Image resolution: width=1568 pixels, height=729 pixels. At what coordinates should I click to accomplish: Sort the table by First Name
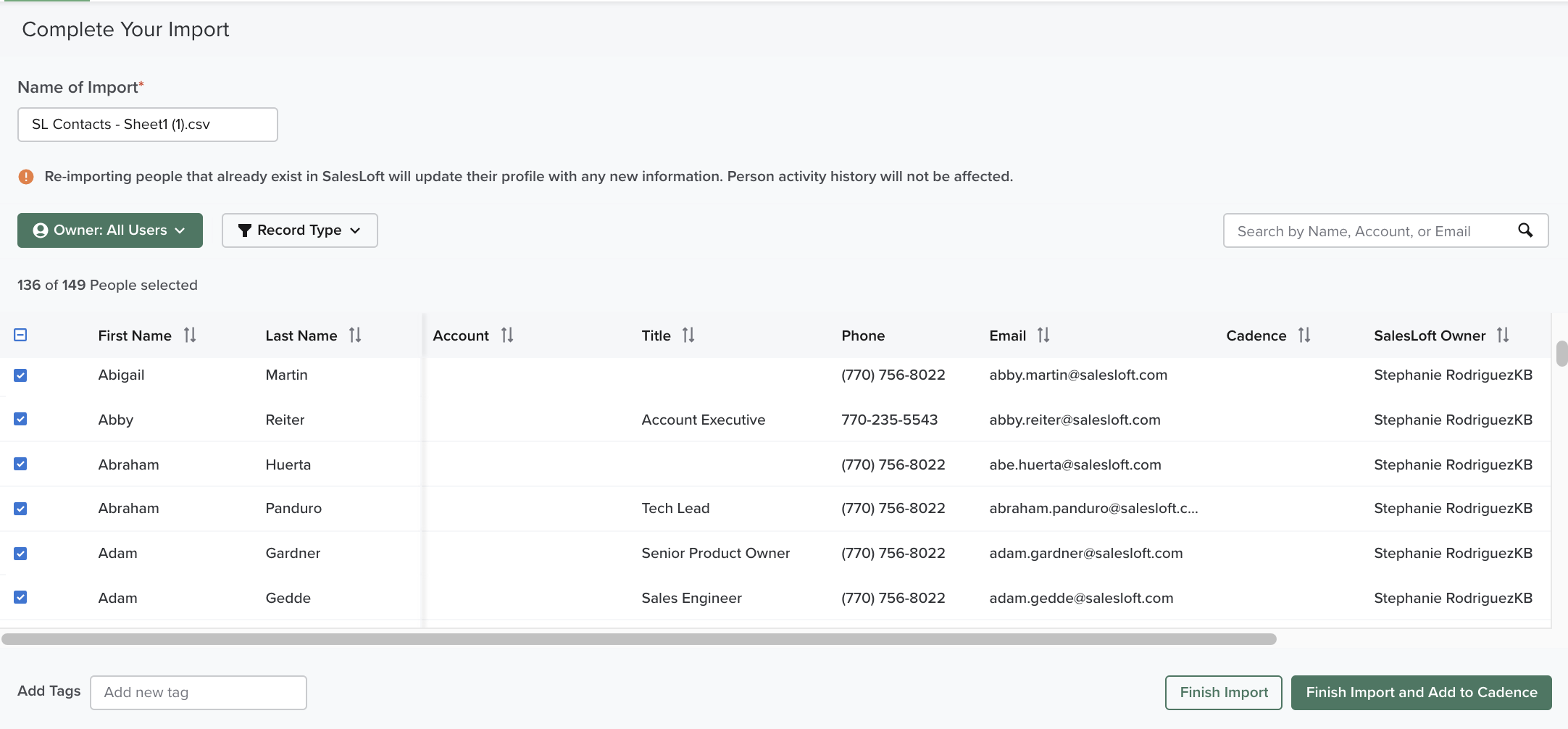pyautogui.click(x=190, y=335)
